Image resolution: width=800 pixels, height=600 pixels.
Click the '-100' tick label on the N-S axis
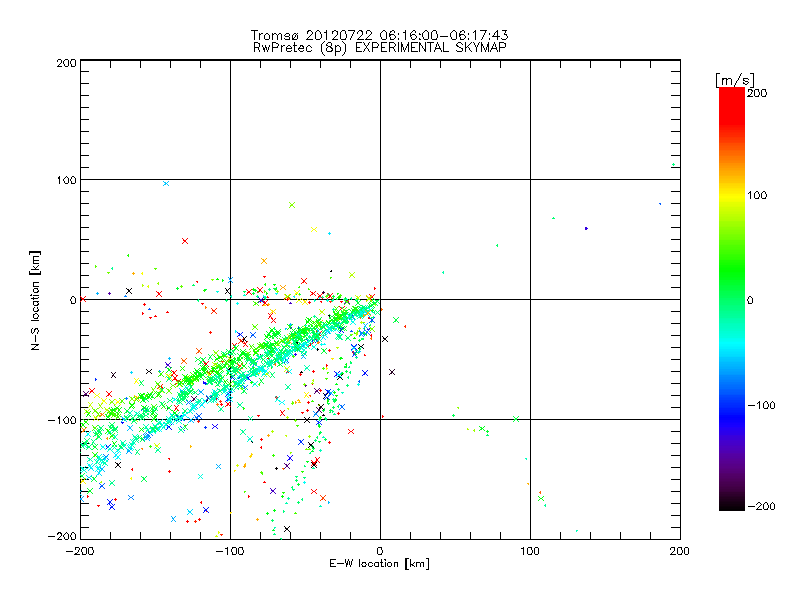pyautogui.click(x=62, y=420)
